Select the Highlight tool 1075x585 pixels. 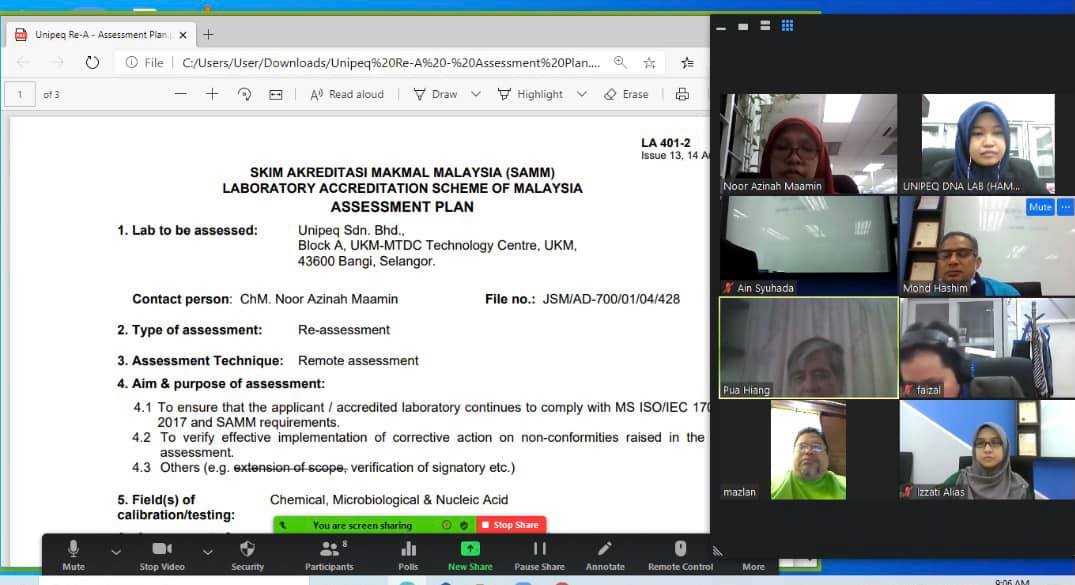(530, 94)
